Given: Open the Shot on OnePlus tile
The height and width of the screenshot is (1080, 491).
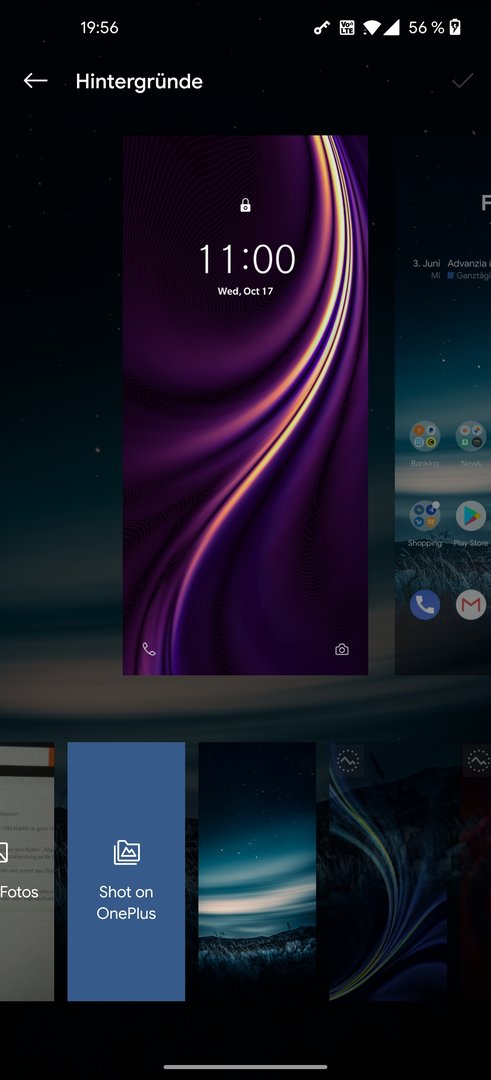Looking at the screenshot, I should [126, 871].
